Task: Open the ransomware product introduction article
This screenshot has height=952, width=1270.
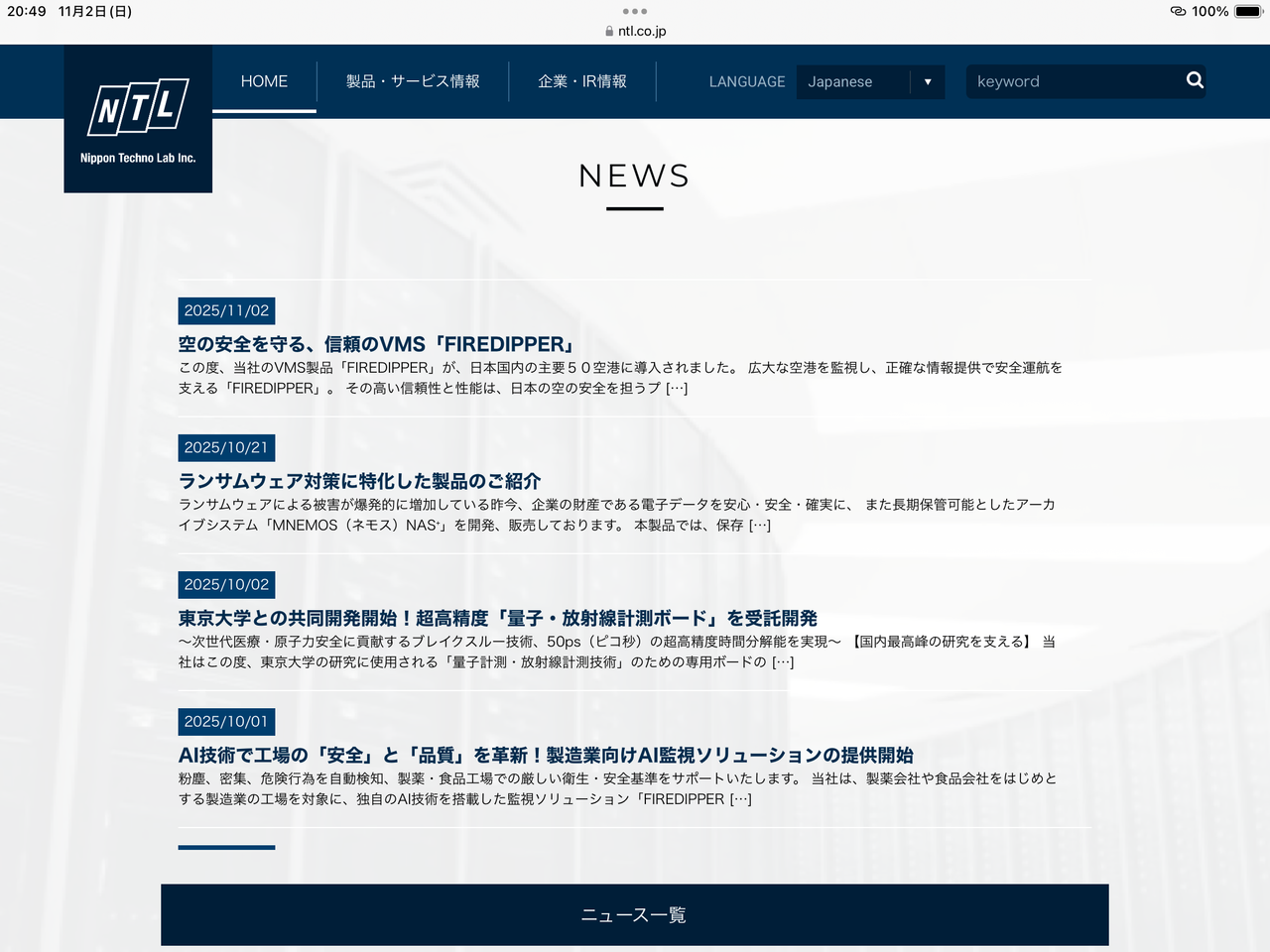Action: [x=359, y=482]
